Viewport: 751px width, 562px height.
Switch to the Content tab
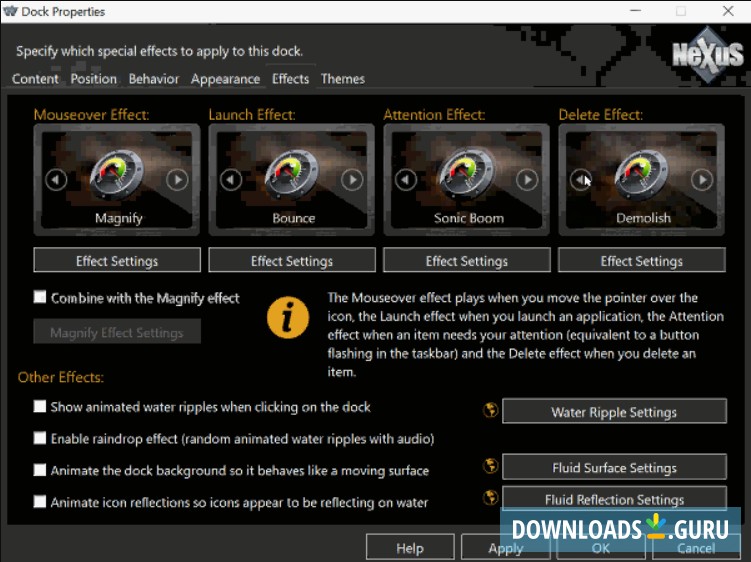(35, 79)
